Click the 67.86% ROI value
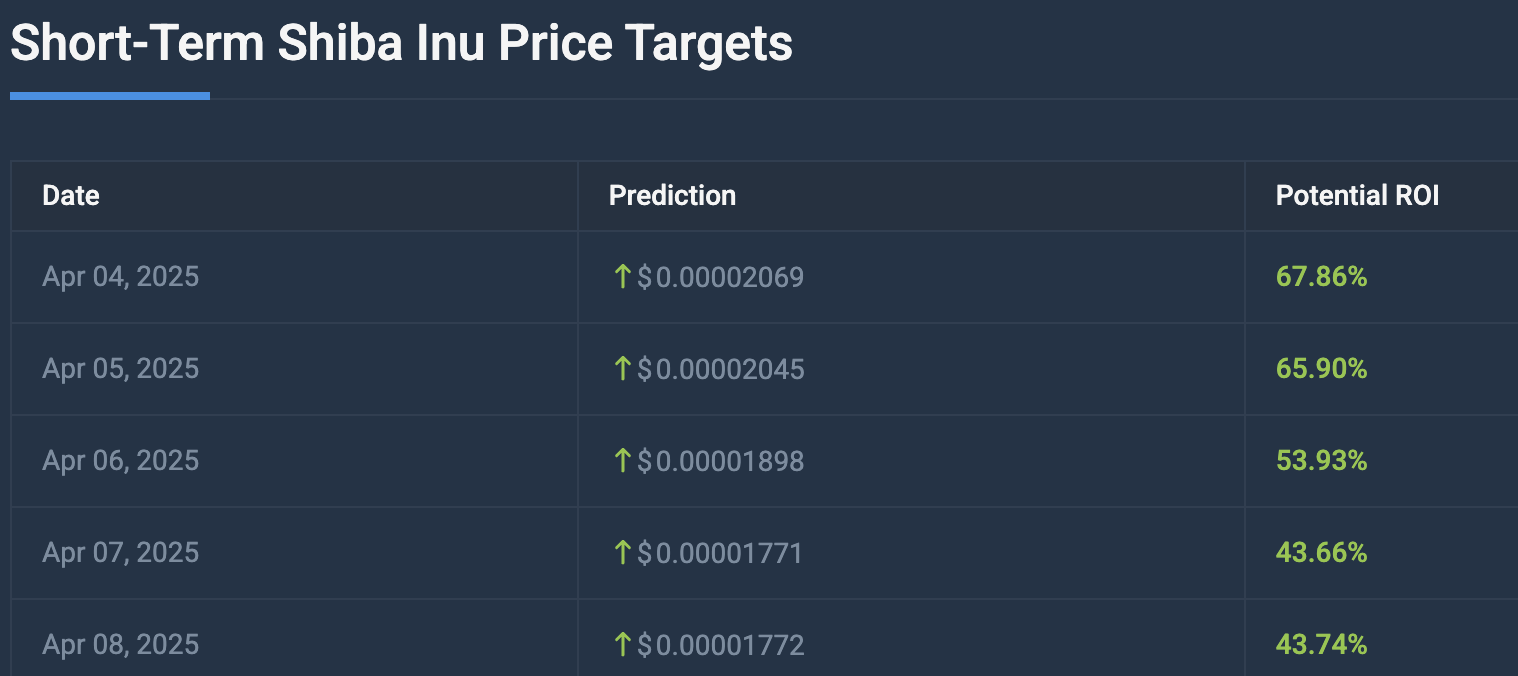 [x=1321, y=276]
